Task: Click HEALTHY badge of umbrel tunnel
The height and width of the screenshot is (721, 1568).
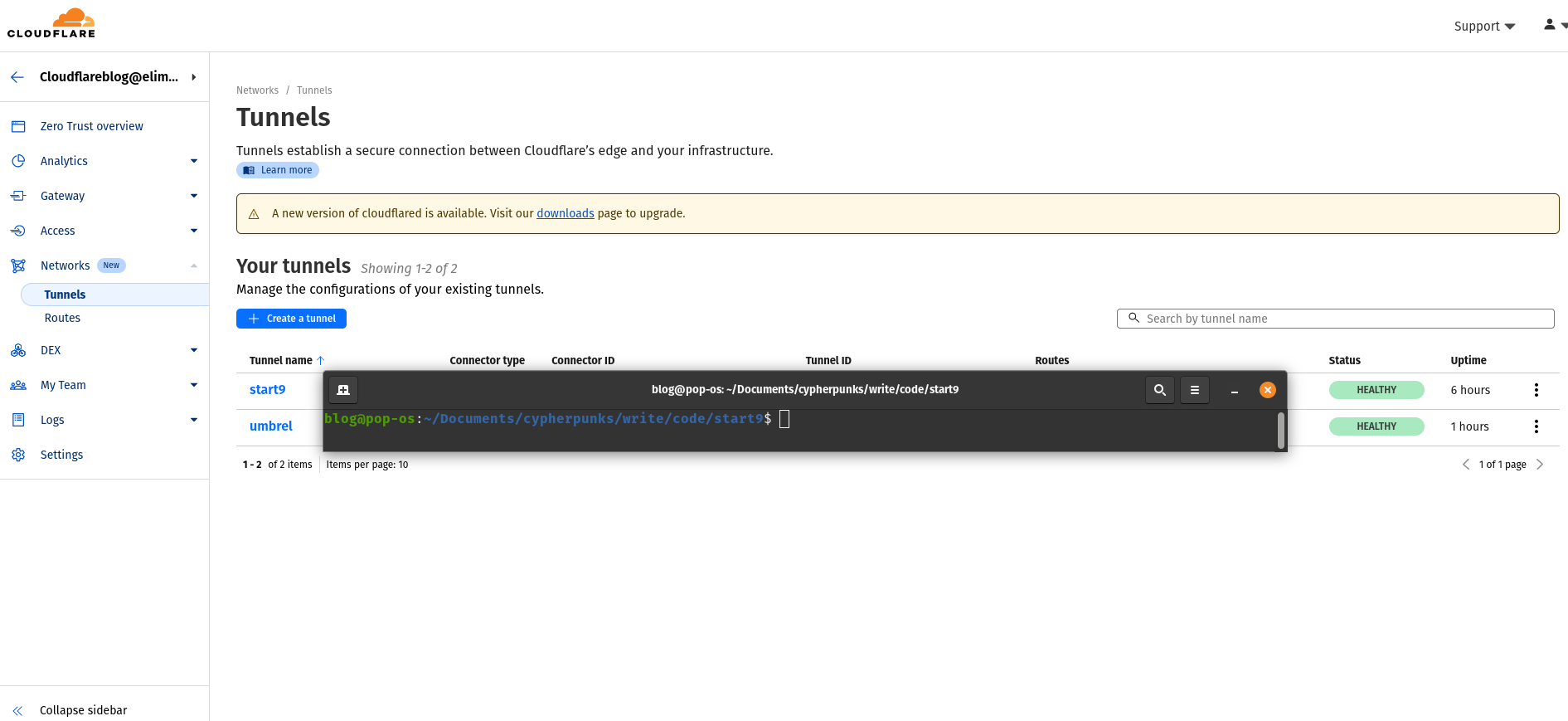Action: tap(1376, 426)
